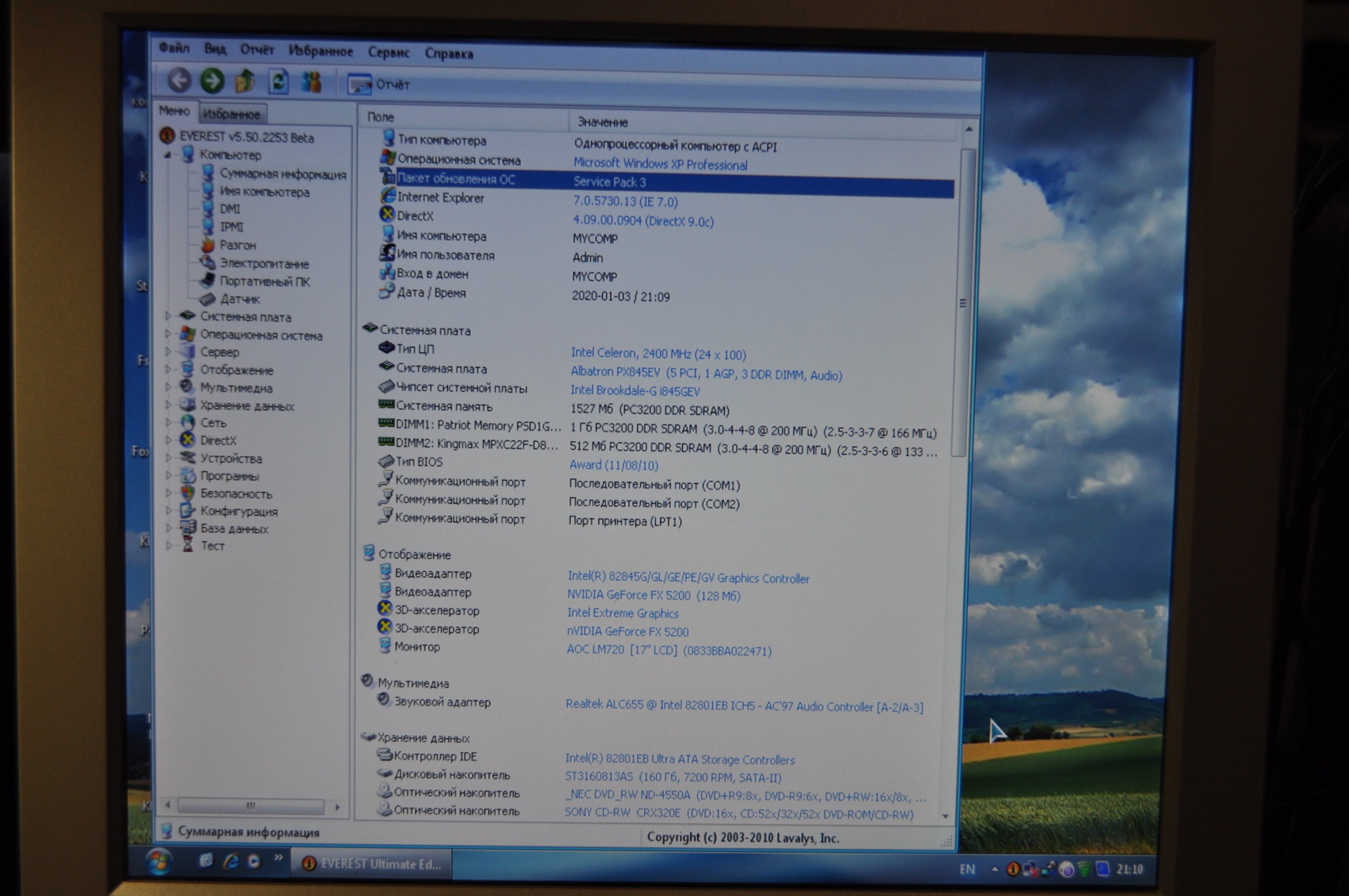The image size is (1349, 896).
Task: Click the users toolbar icon
Action: (x=311, y=82)
